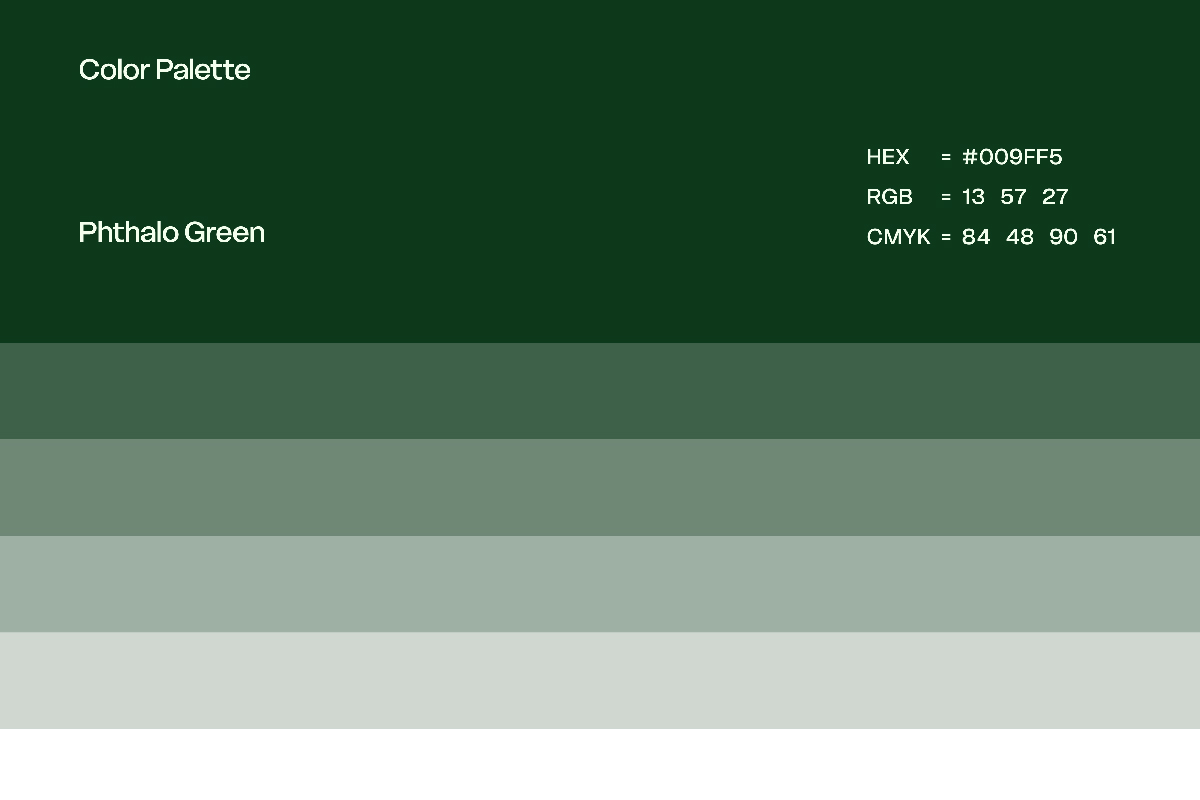Pick the first tint band below main swatch
The height and width of the screenshot is (800, 1200).
point(600,391)
